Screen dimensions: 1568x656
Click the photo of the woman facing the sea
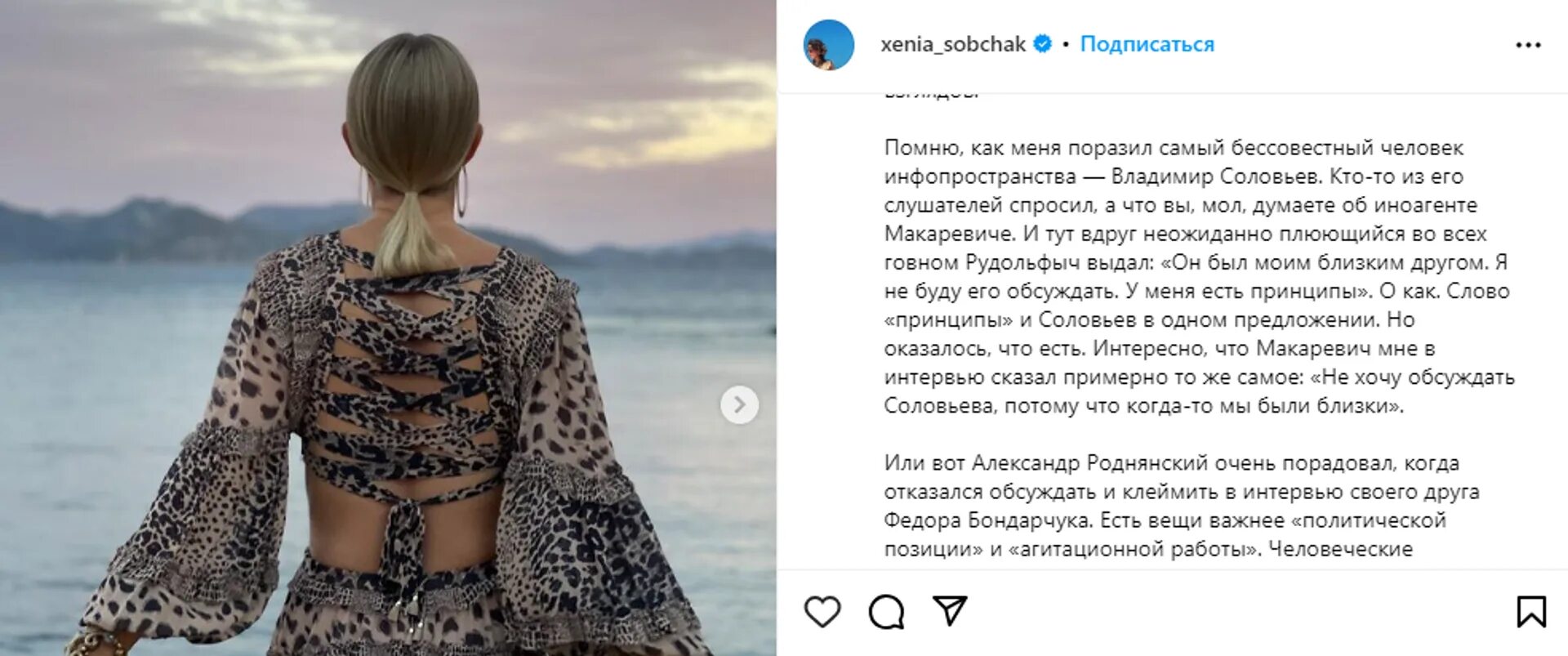(388, 328)
